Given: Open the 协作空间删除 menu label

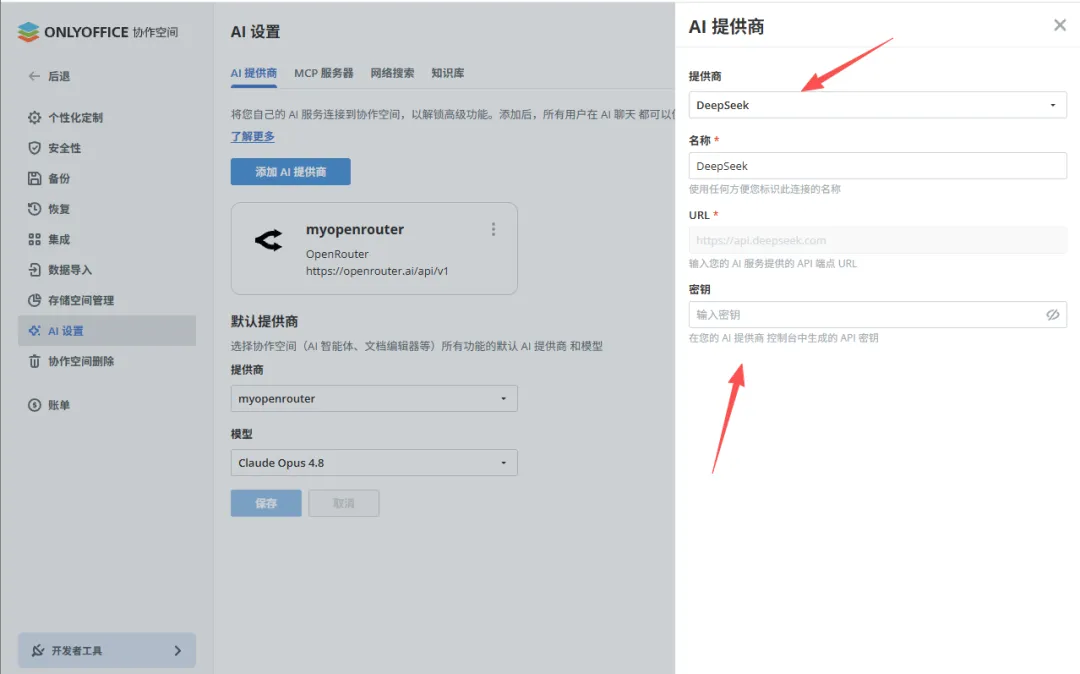Looking at the screenshot, I should tap(81, 361).
